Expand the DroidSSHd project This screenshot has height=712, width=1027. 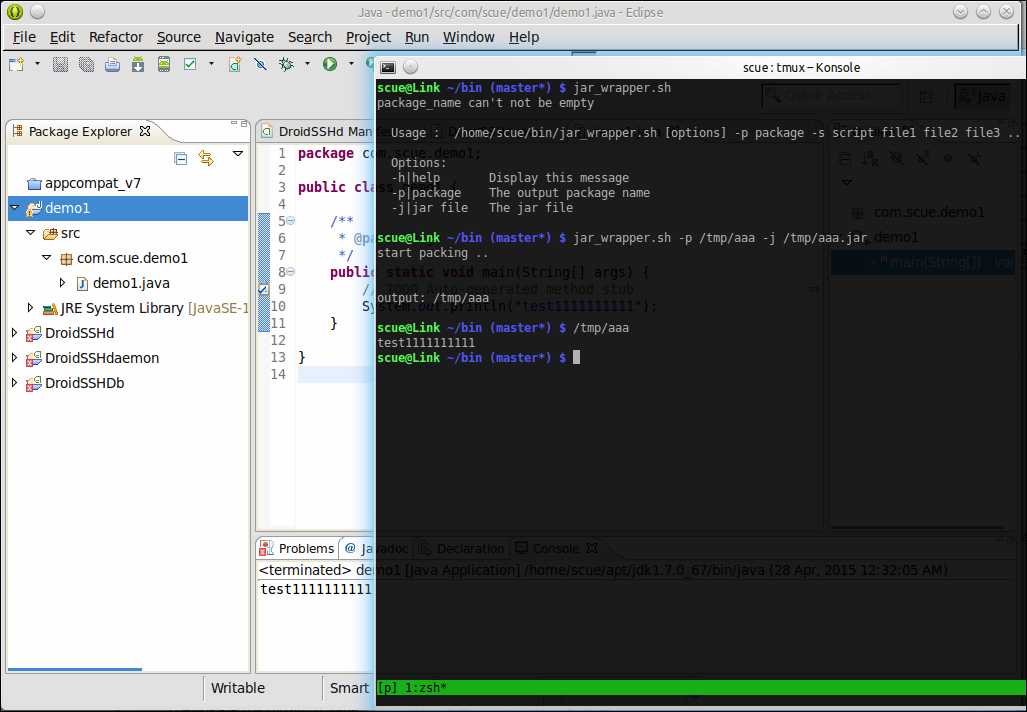click(14, 333)
